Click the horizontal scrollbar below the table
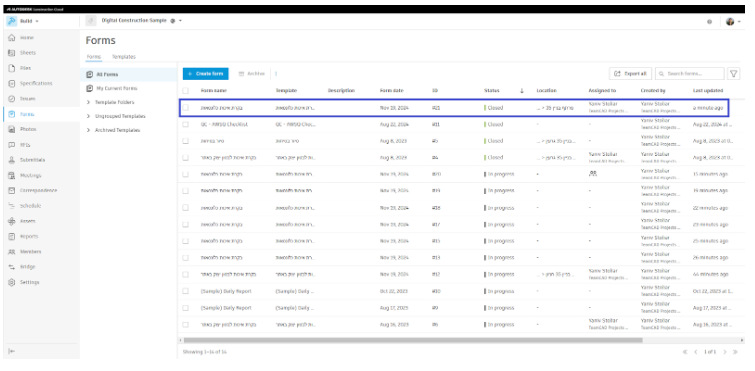The width and height of the screenshot is (755, 371). [413, 340]
